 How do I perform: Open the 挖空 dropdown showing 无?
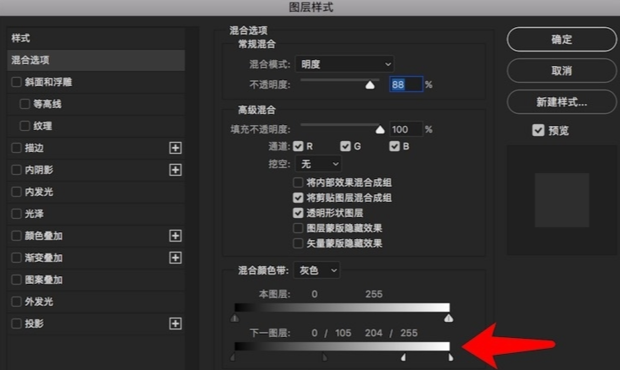(x=318, y=164)
